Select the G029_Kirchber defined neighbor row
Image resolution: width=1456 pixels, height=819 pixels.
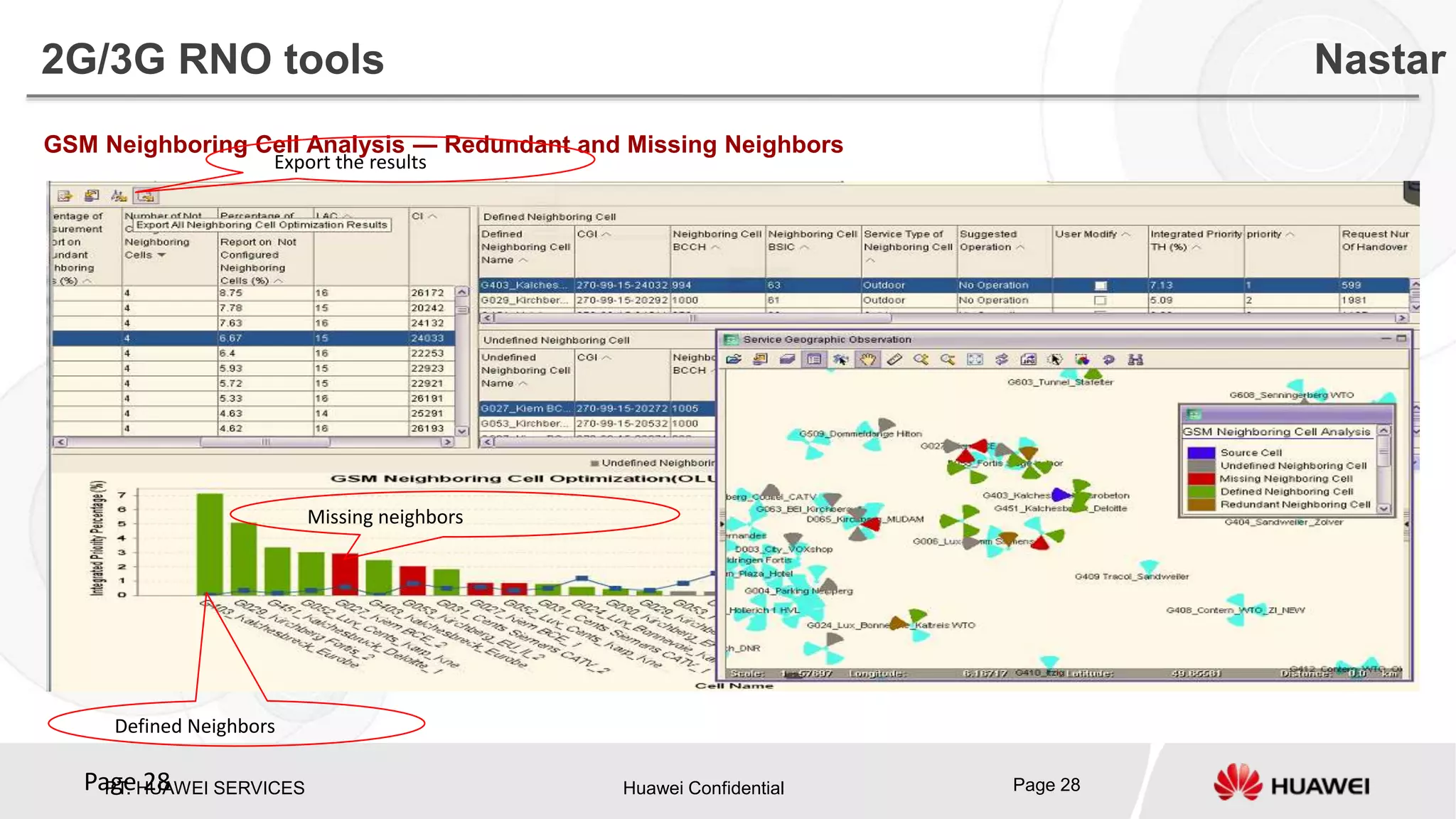[944, 301]
